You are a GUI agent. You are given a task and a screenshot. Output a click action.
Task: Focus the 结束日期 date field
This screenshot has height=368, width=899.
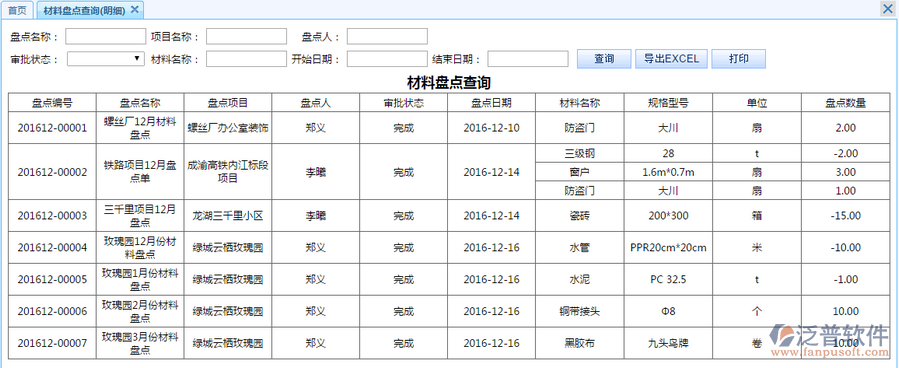point(528,59)
